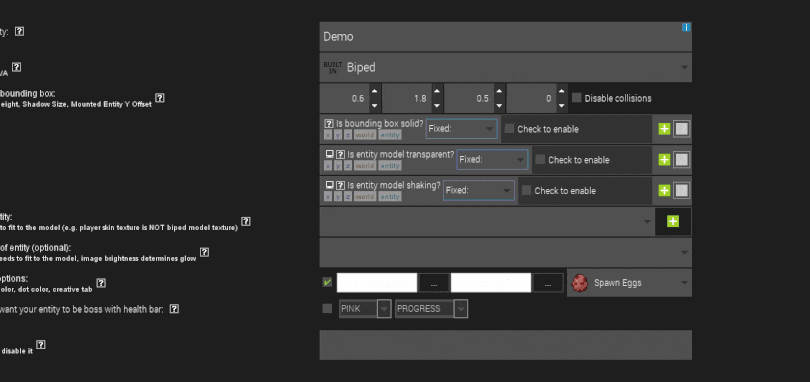This screenshot has height=382, width=810.
Task: Open the Fixed dropdown for entity model transparent
Action: click(x=492, y=160)
